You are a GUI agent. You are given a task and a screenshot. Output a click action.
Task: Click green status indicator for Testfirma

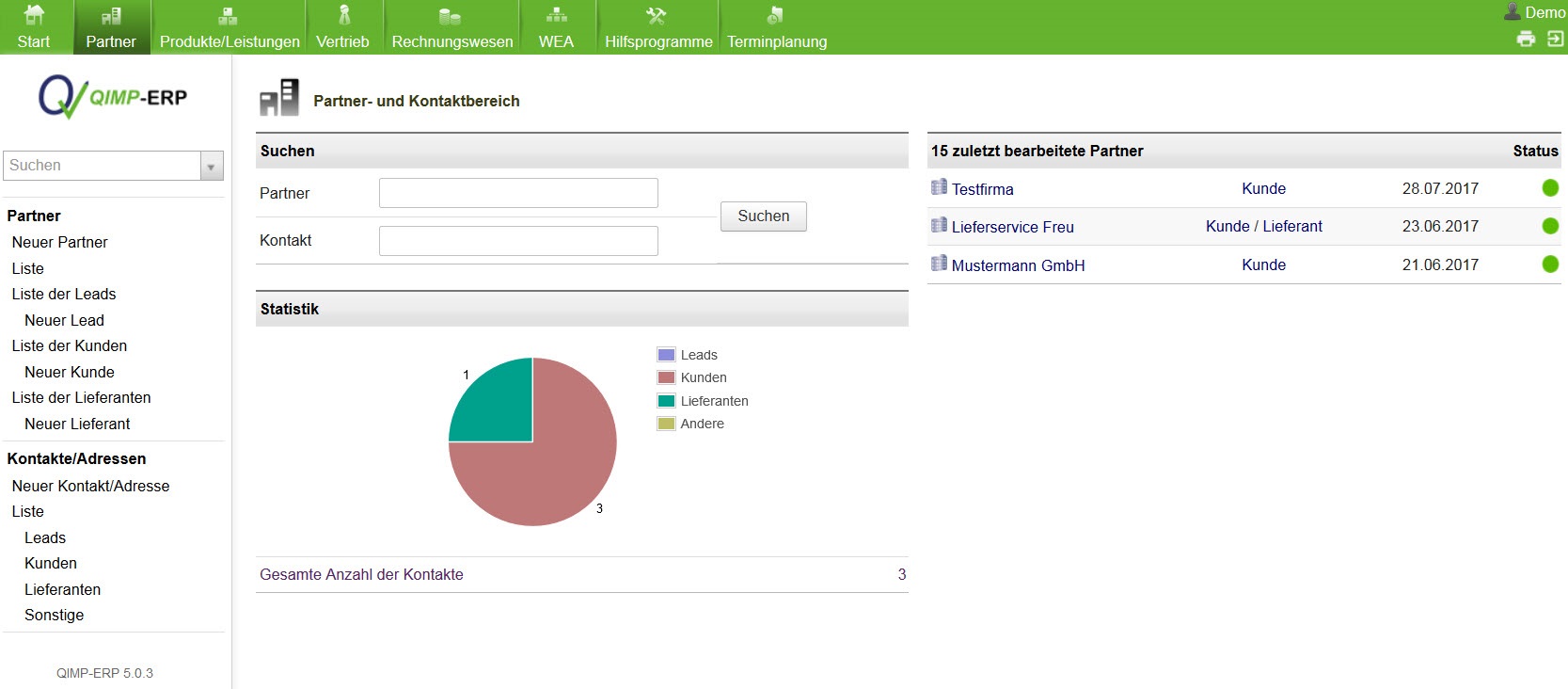(x=1550, y=188)
